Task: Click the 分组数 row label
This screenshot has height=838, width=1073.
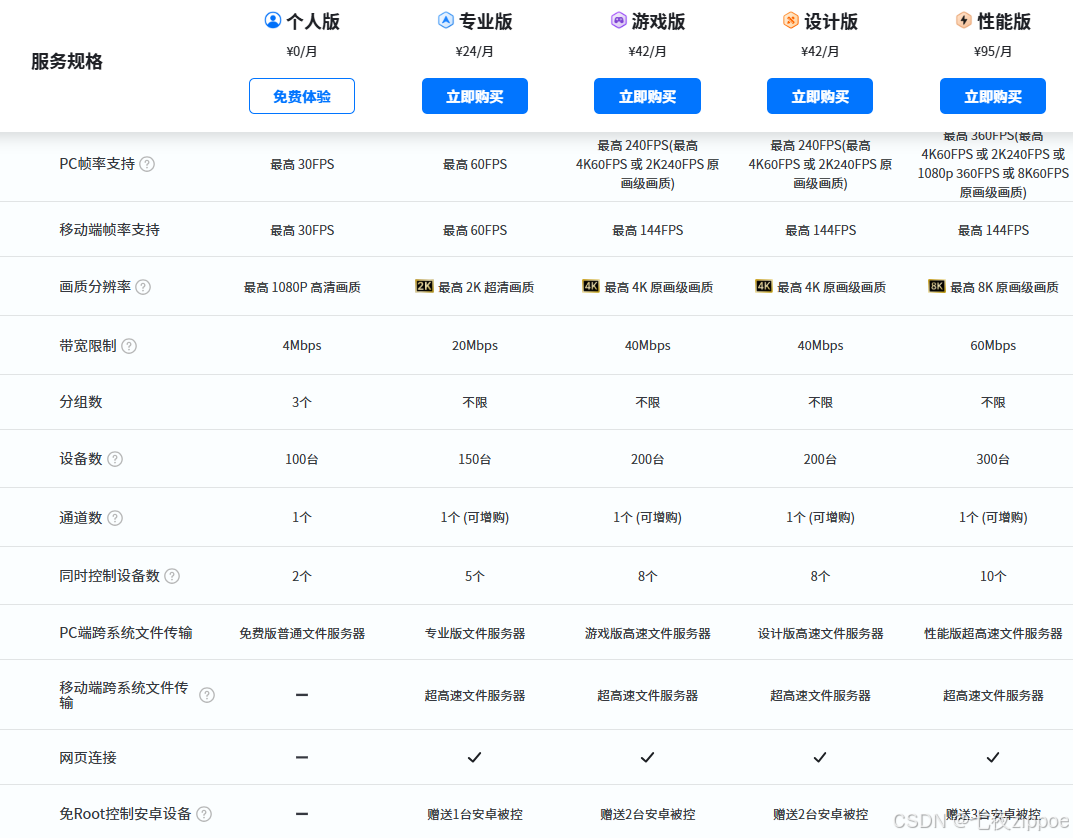Action: click(x=81, y=402)
